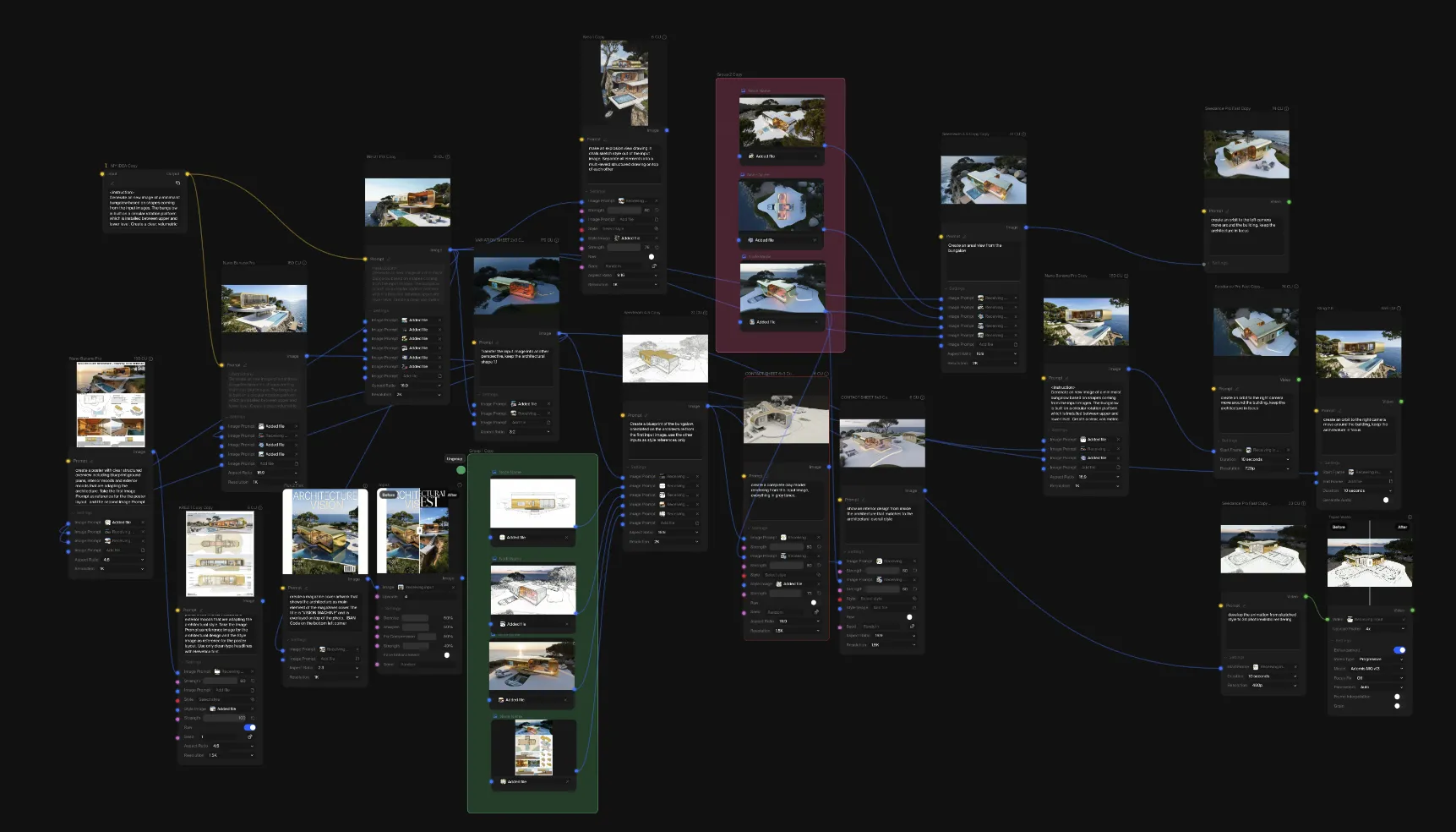Viewport: 1456px width, 832px height.
Task: Click the After label on Topaz Video comparison
Action: [x=1402, y=527]
